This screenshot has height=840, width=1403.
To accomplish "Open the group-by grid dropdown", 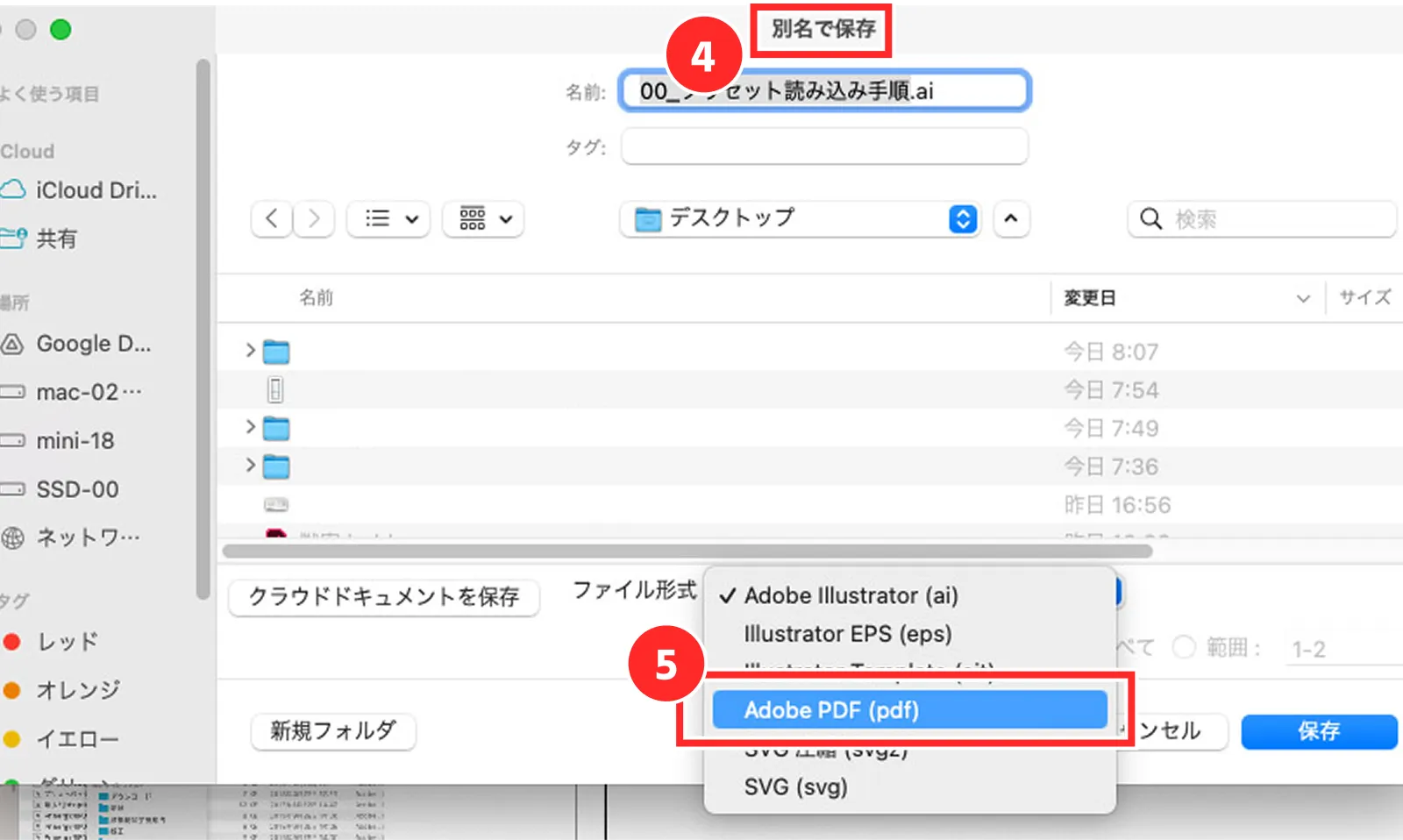I will click(x=484, y=218).
